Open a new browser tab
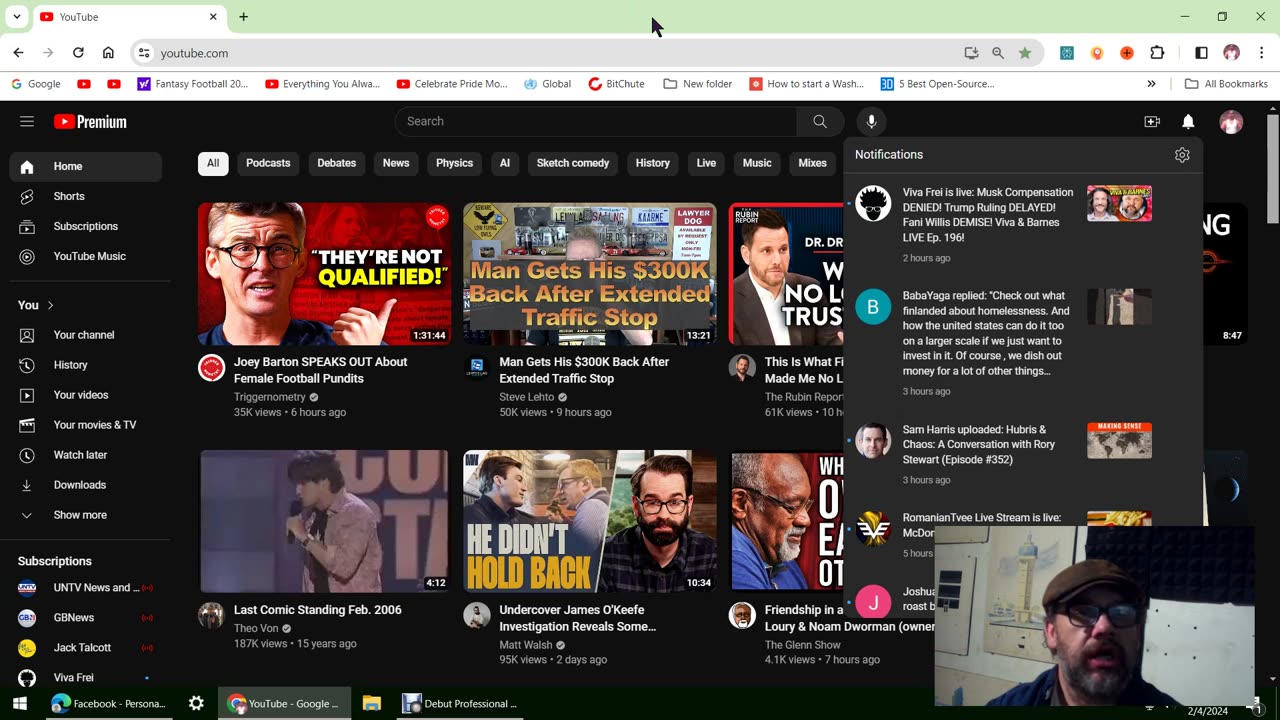This screenshot has height=720, width=1280. [243, 17]
